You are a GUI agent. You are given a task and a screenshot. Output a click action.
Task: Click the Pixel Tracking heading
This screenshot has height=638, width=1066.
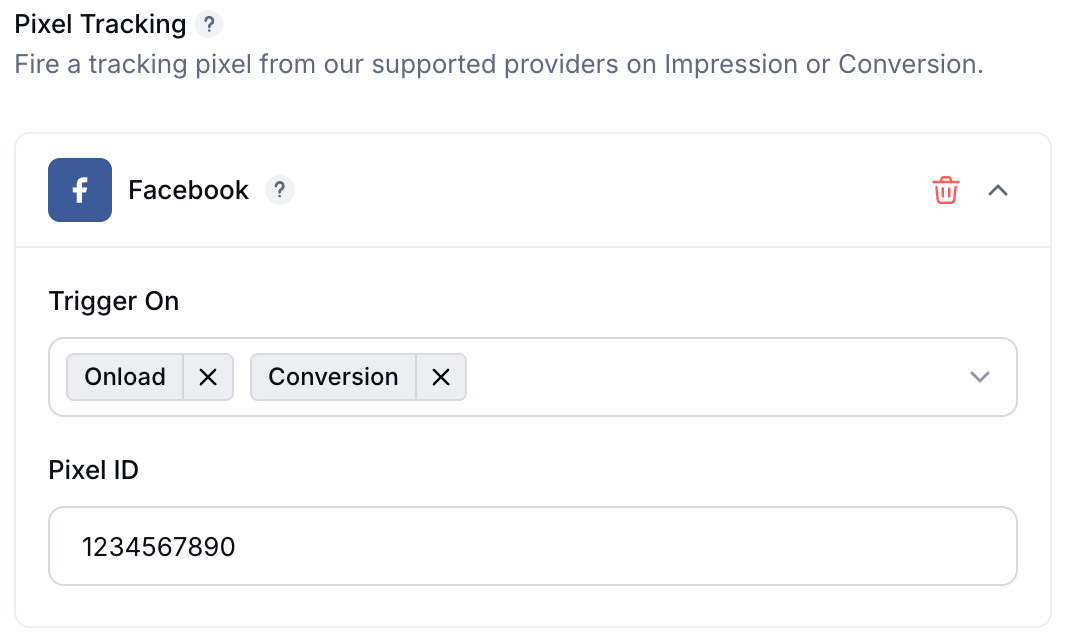[100, 24]
